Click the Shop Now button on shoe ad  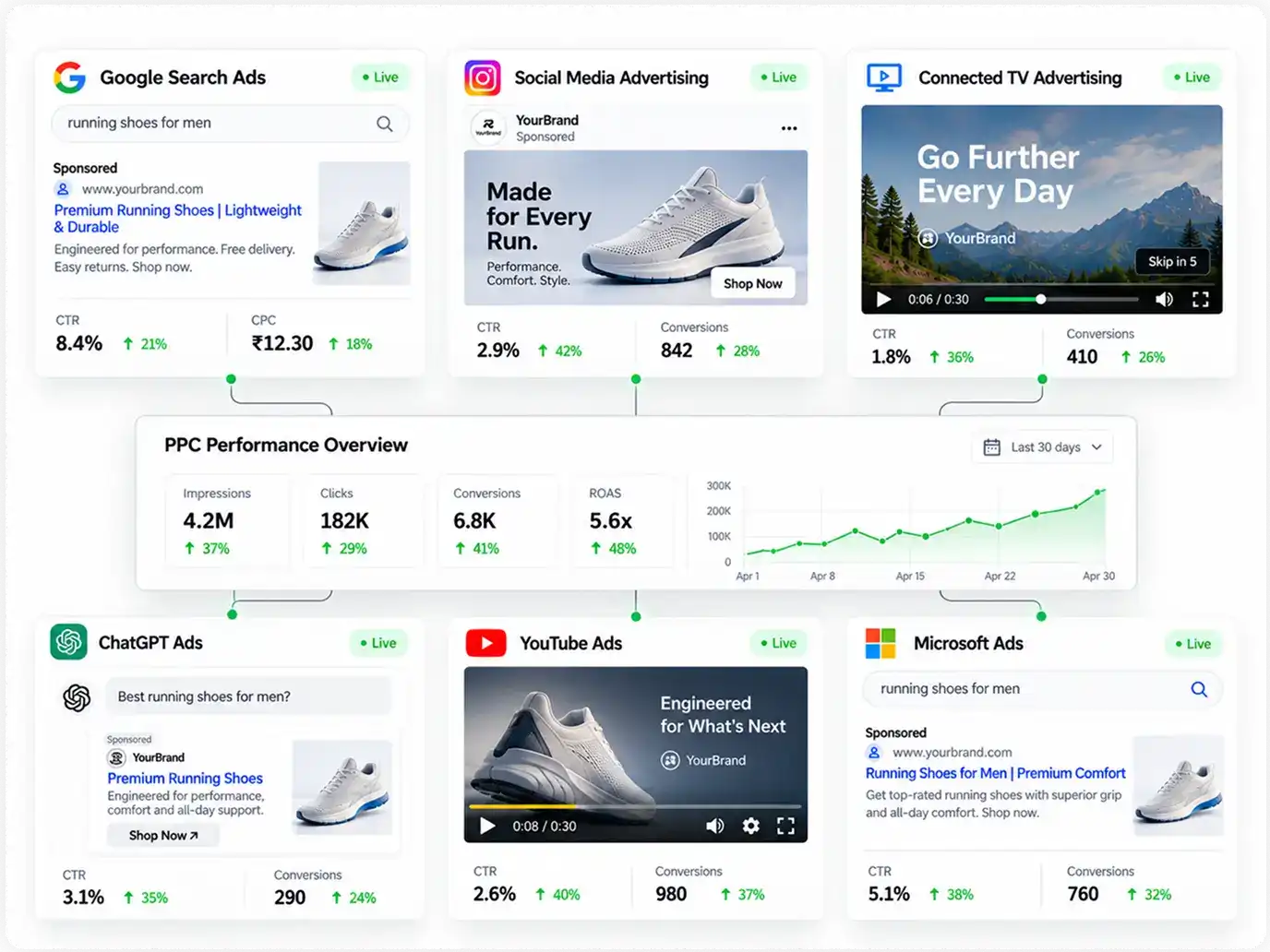click(753, 283)
